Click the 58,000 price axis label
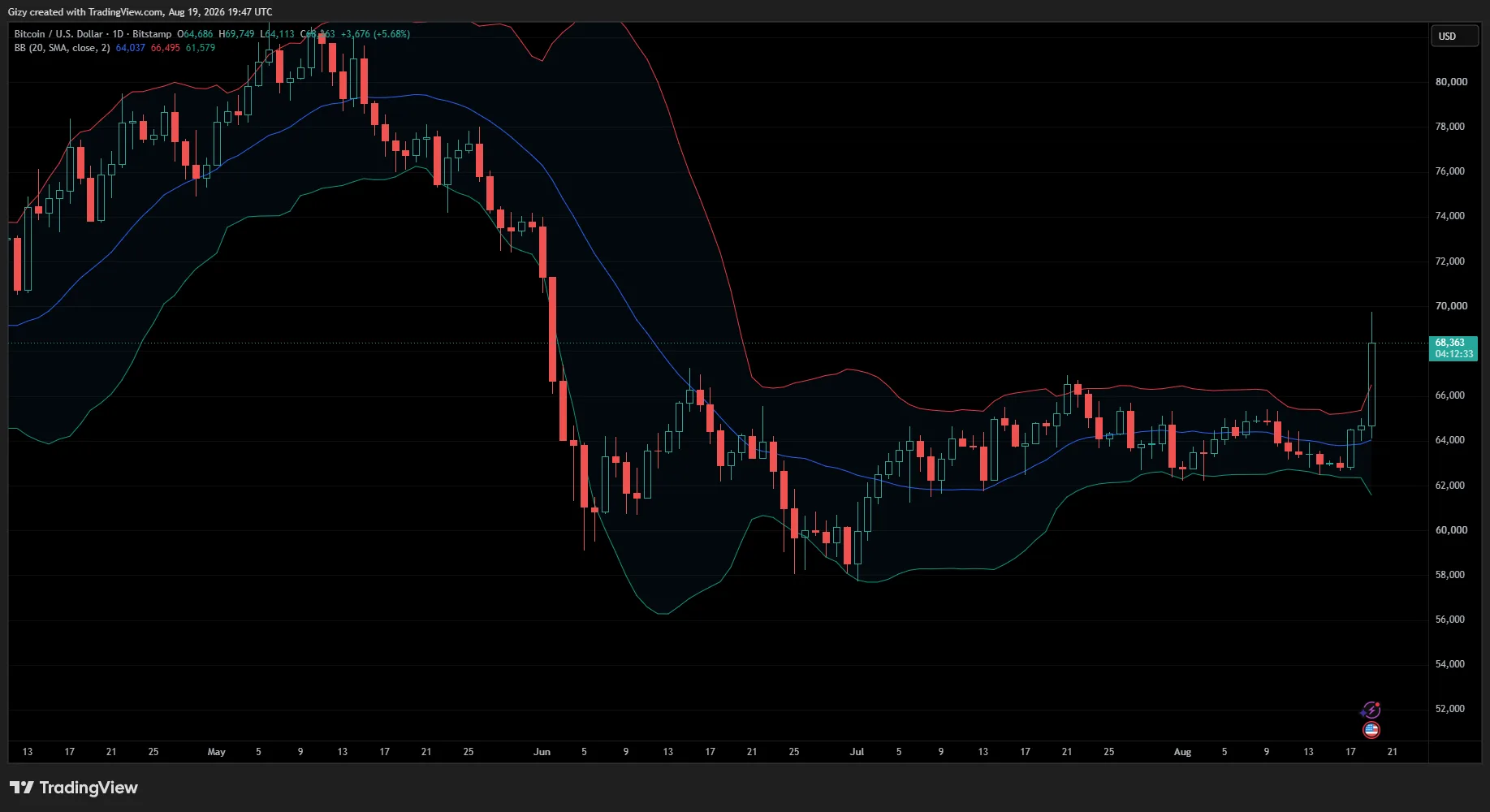The height and width of the screenshot is (812, 1490). (x=1451, y=575)
